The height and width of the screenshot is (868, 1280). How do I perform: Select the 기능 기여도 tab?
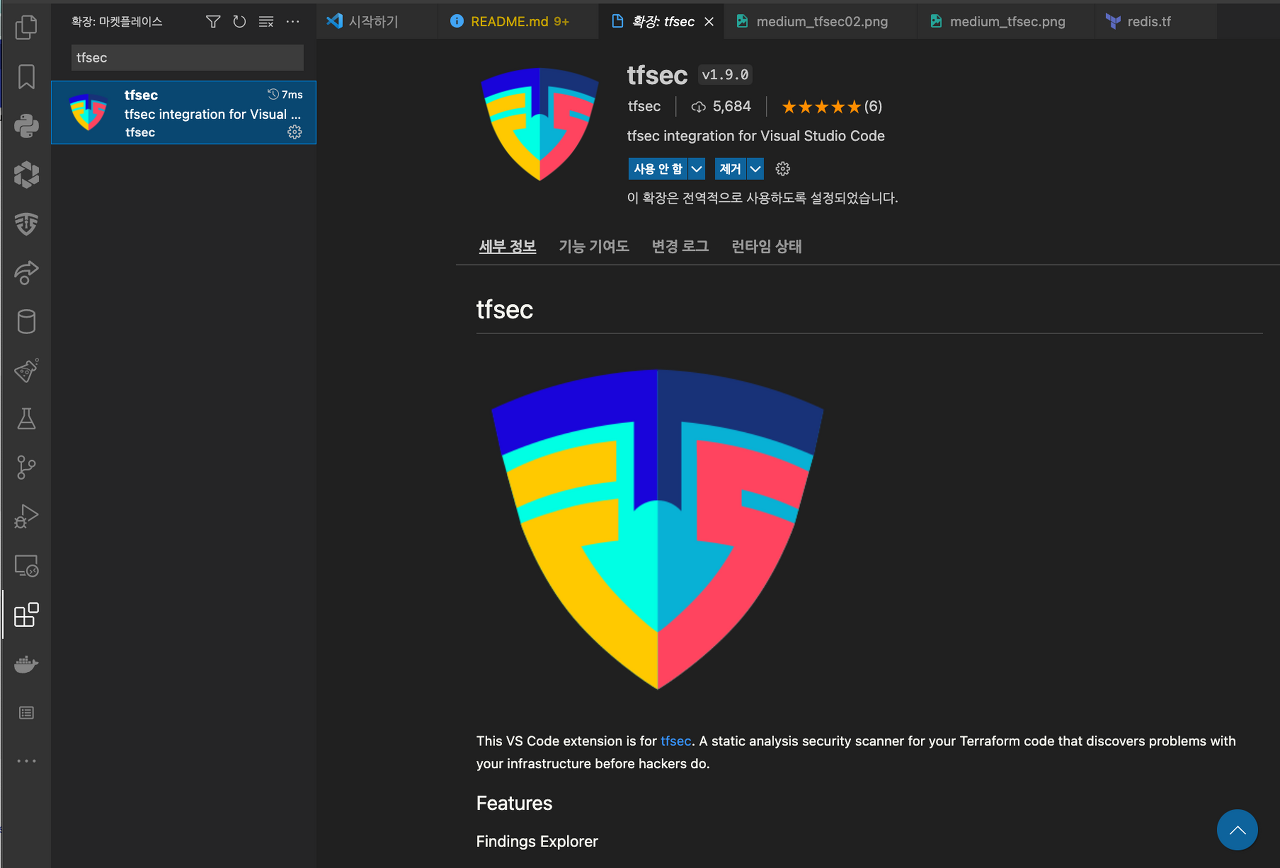coord(593,246)
